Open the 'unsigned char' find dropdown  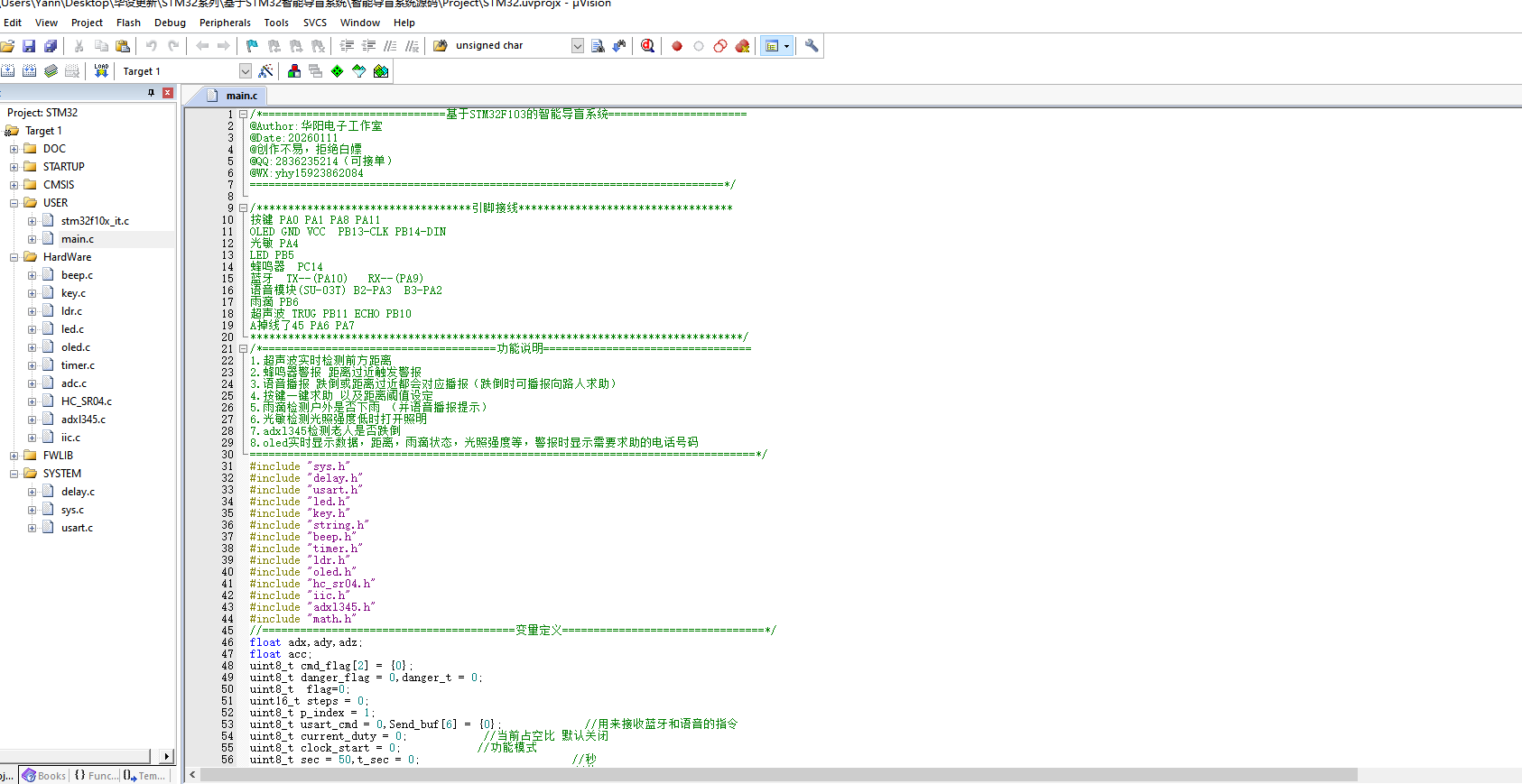click(578, 46)
